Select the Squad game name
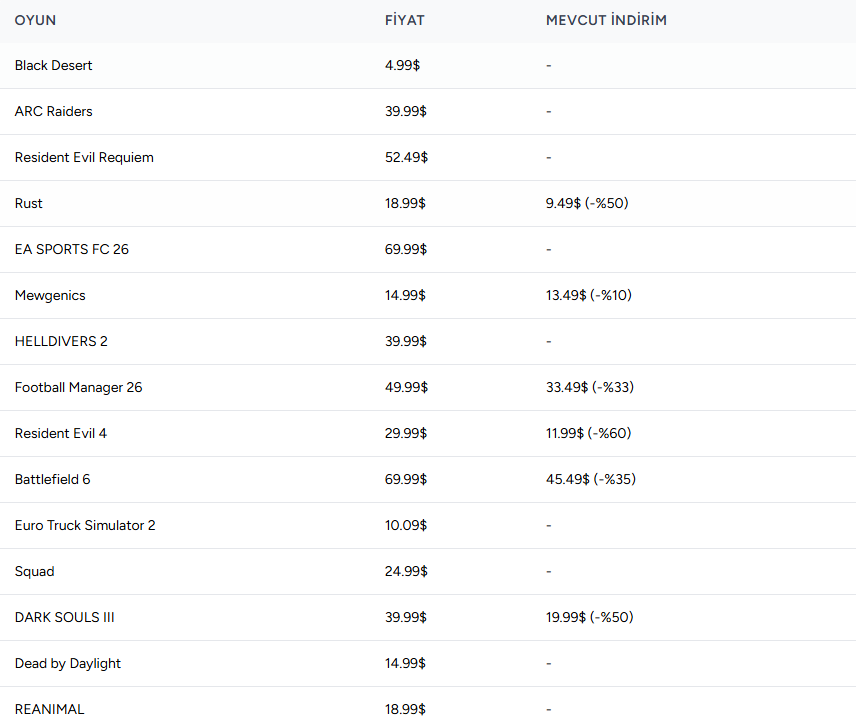The height and width of the screenshot is (728, 856). click(34, 571)
